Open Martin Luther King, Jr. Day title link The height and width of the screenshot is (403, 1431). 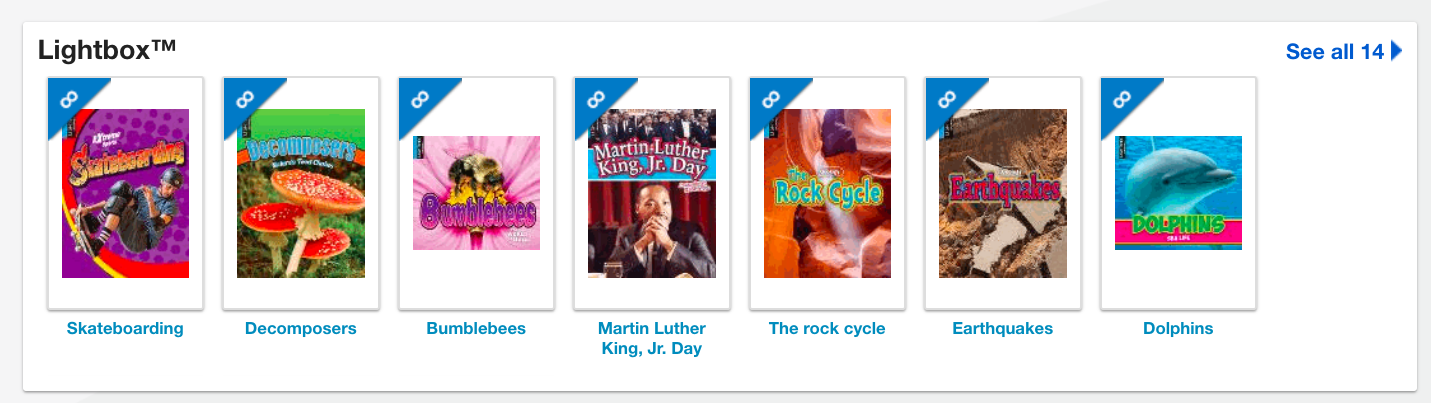coord(652,338)
